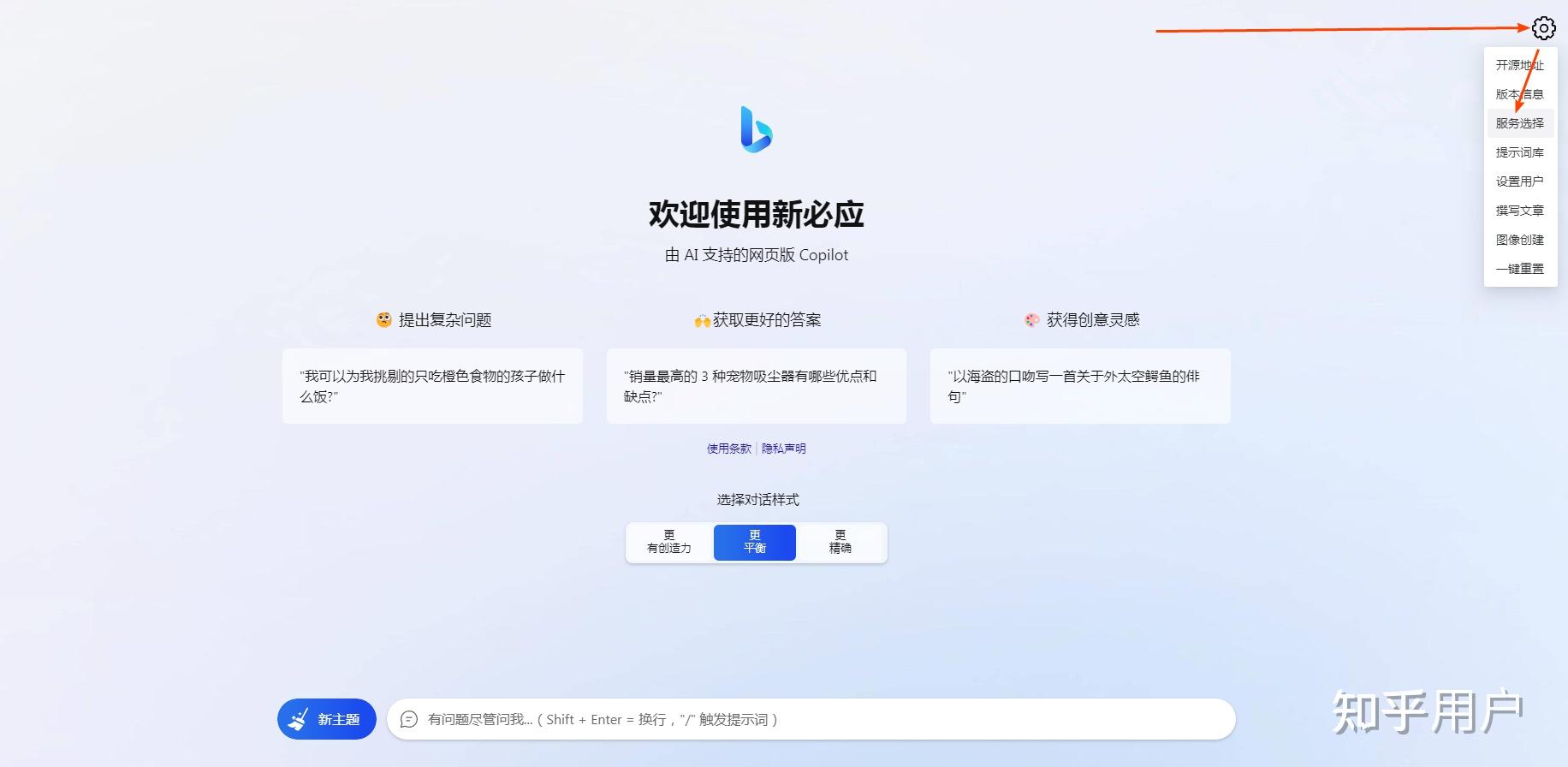
Task: Click the pirate haiku space crocodile card
Action: tap(1080, 386)
